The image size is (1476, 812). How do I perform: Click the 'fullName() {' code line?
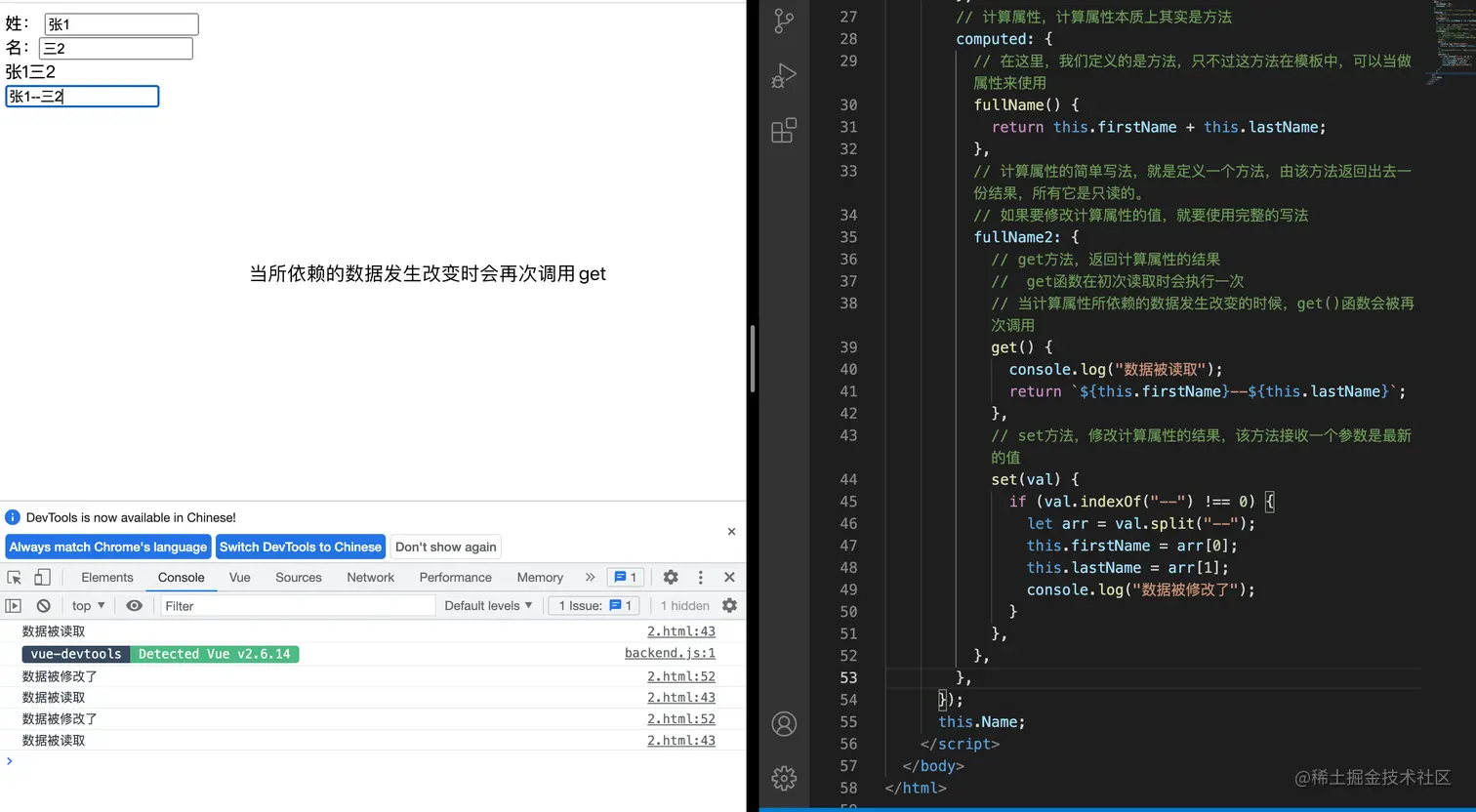coord(1026,105)
